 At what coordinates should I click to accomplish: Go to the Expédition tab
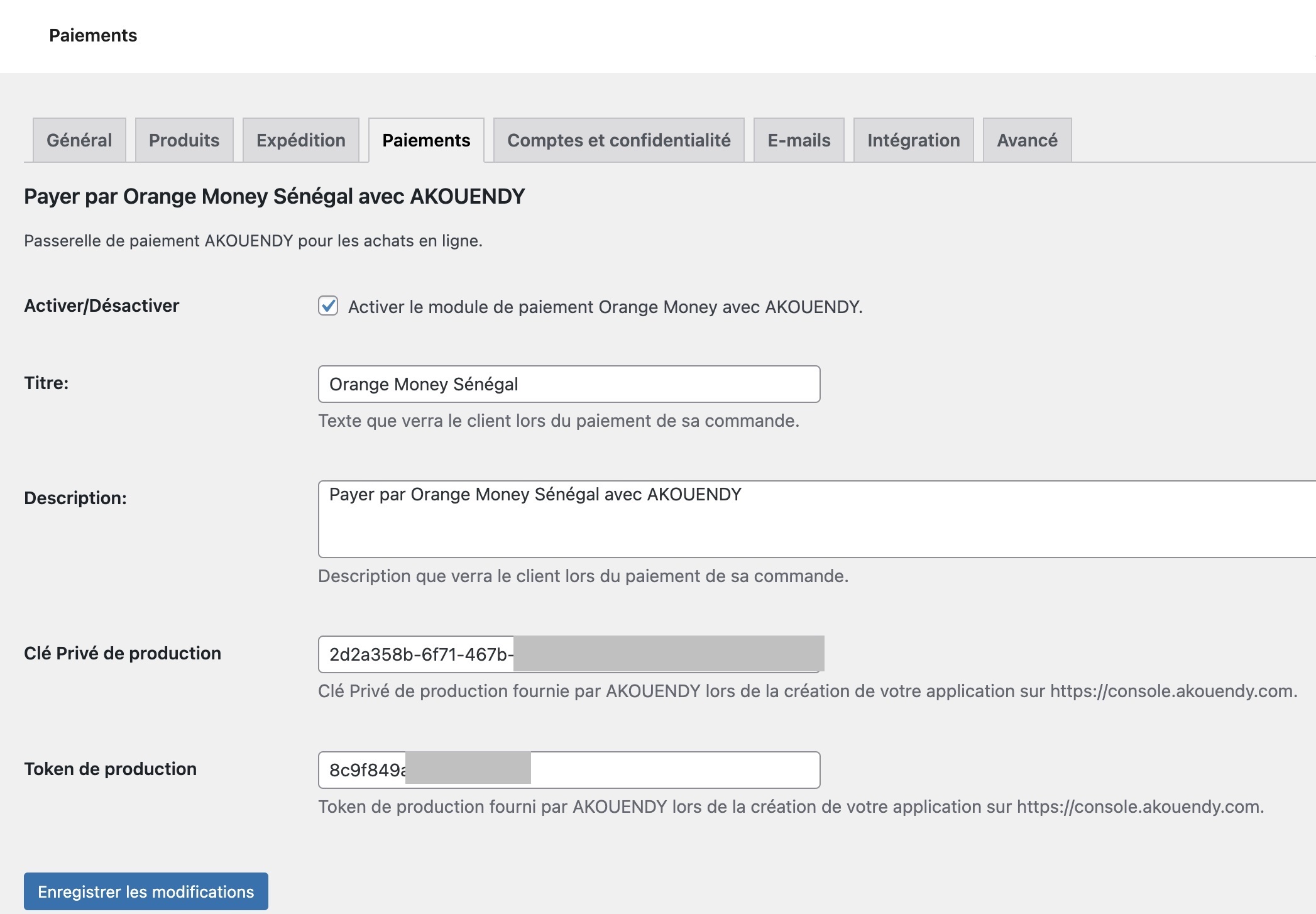point(300,140)
